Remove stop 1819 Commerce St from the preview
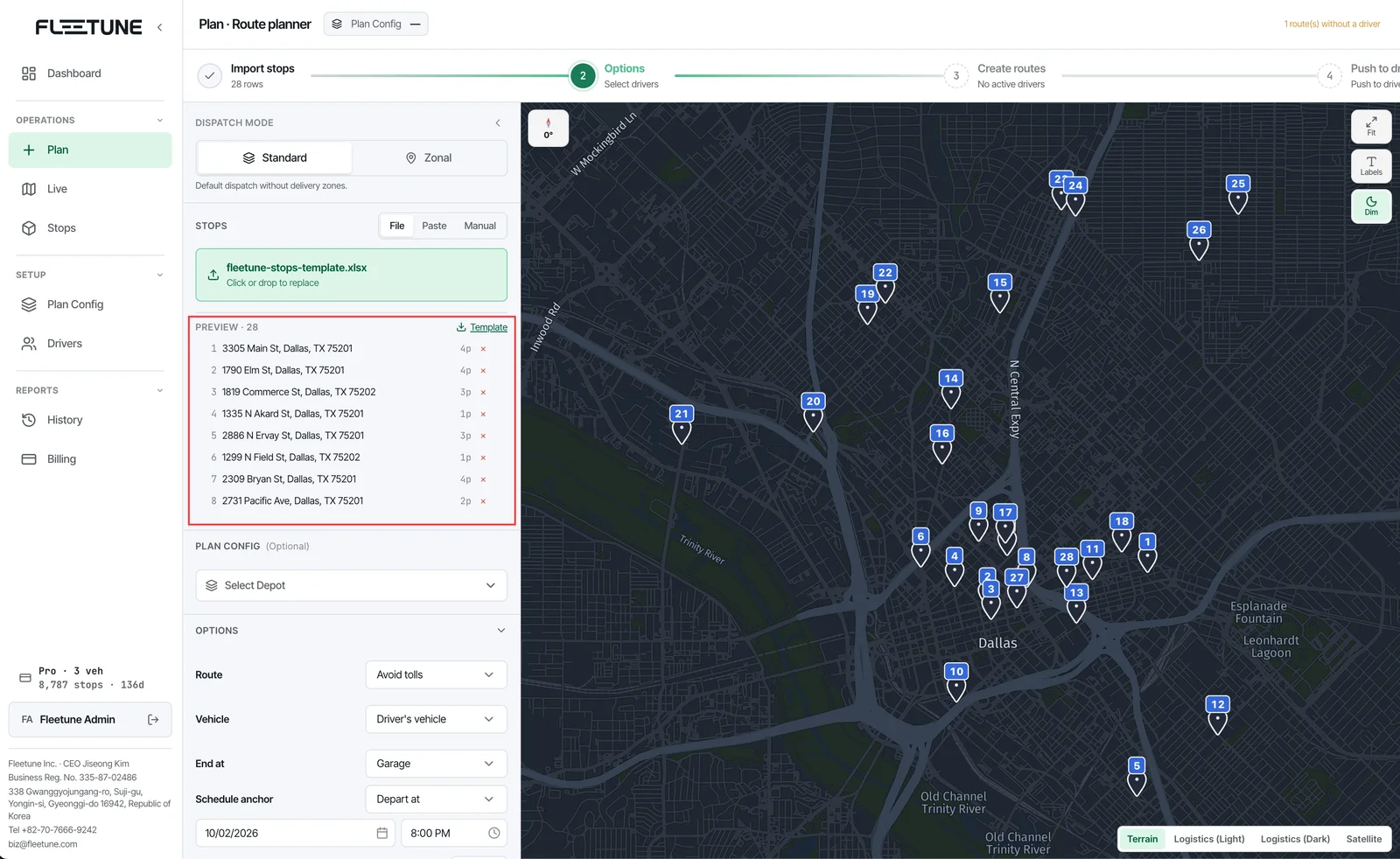1400x859 pixels. (x=483, y=393)
